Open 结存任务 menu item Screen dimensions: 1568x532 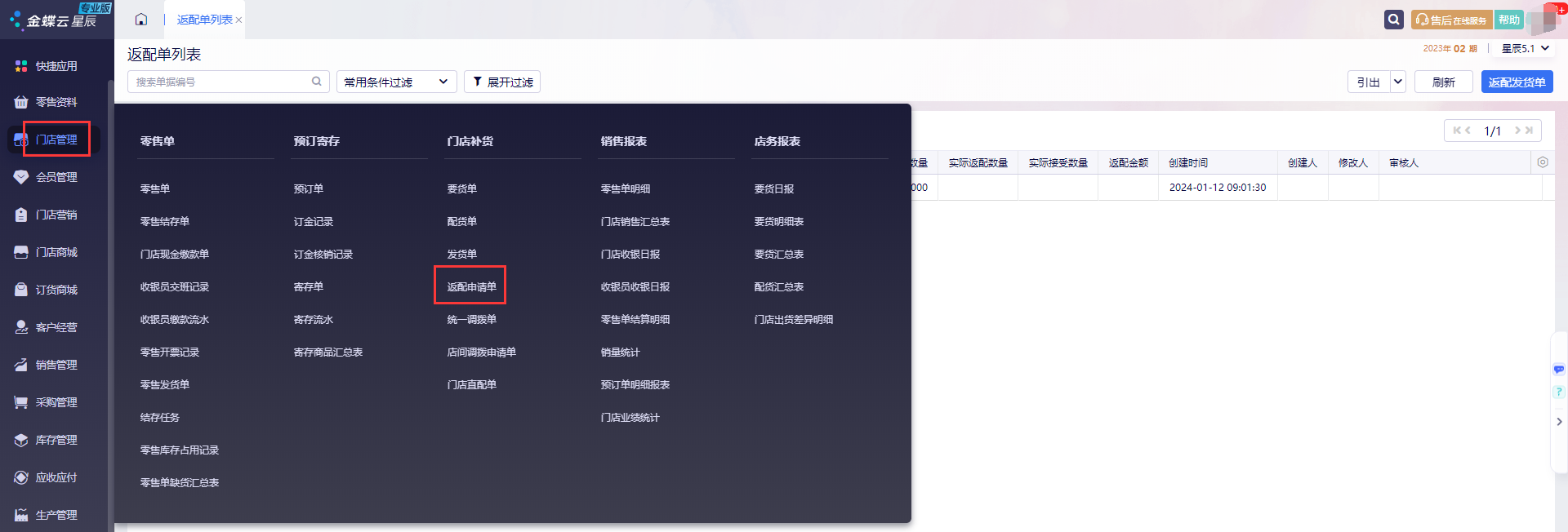pyautogui.click(x=160, y=417)
